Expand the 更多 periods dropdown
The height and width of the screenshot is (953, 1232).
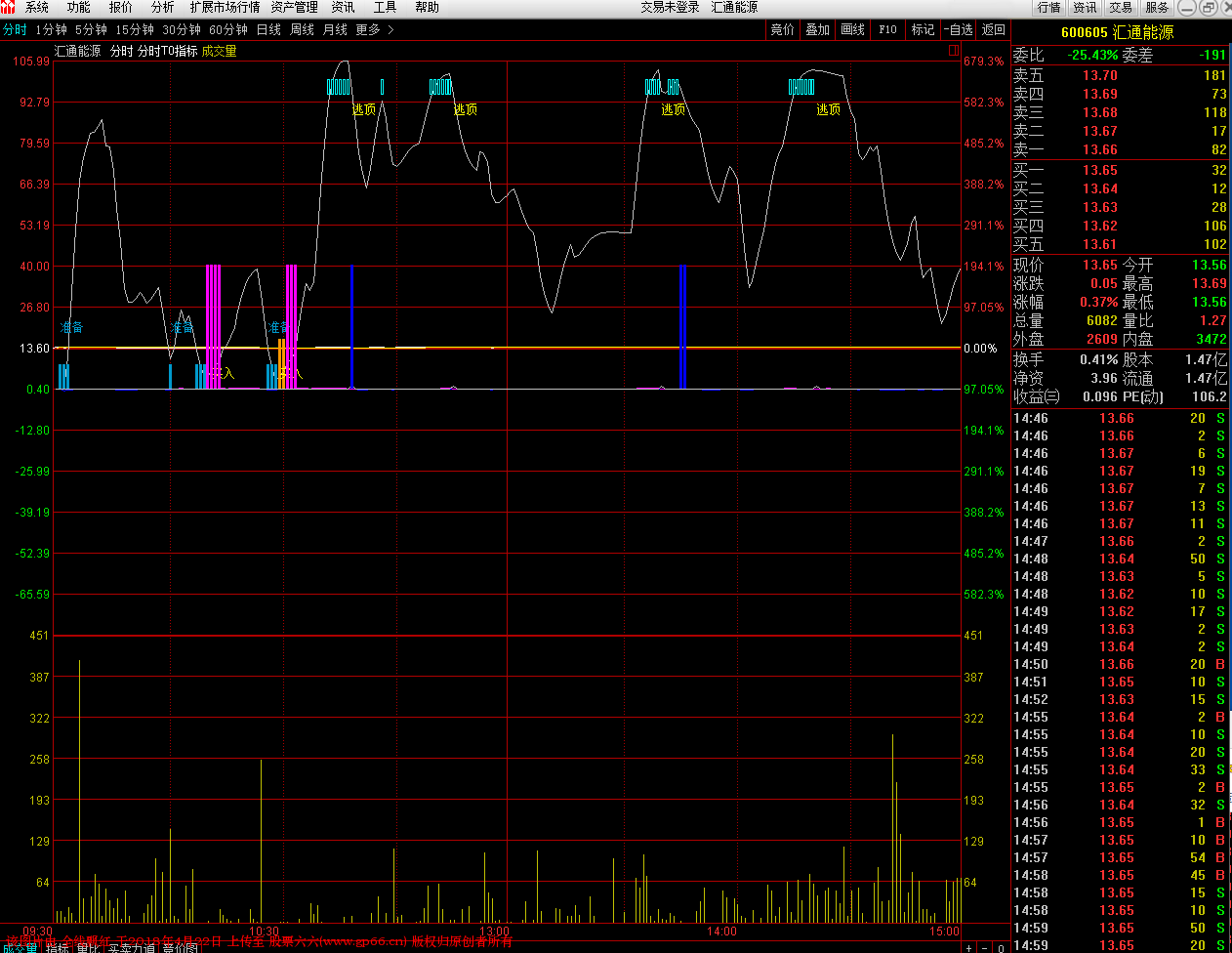click(x=375, y=29)
